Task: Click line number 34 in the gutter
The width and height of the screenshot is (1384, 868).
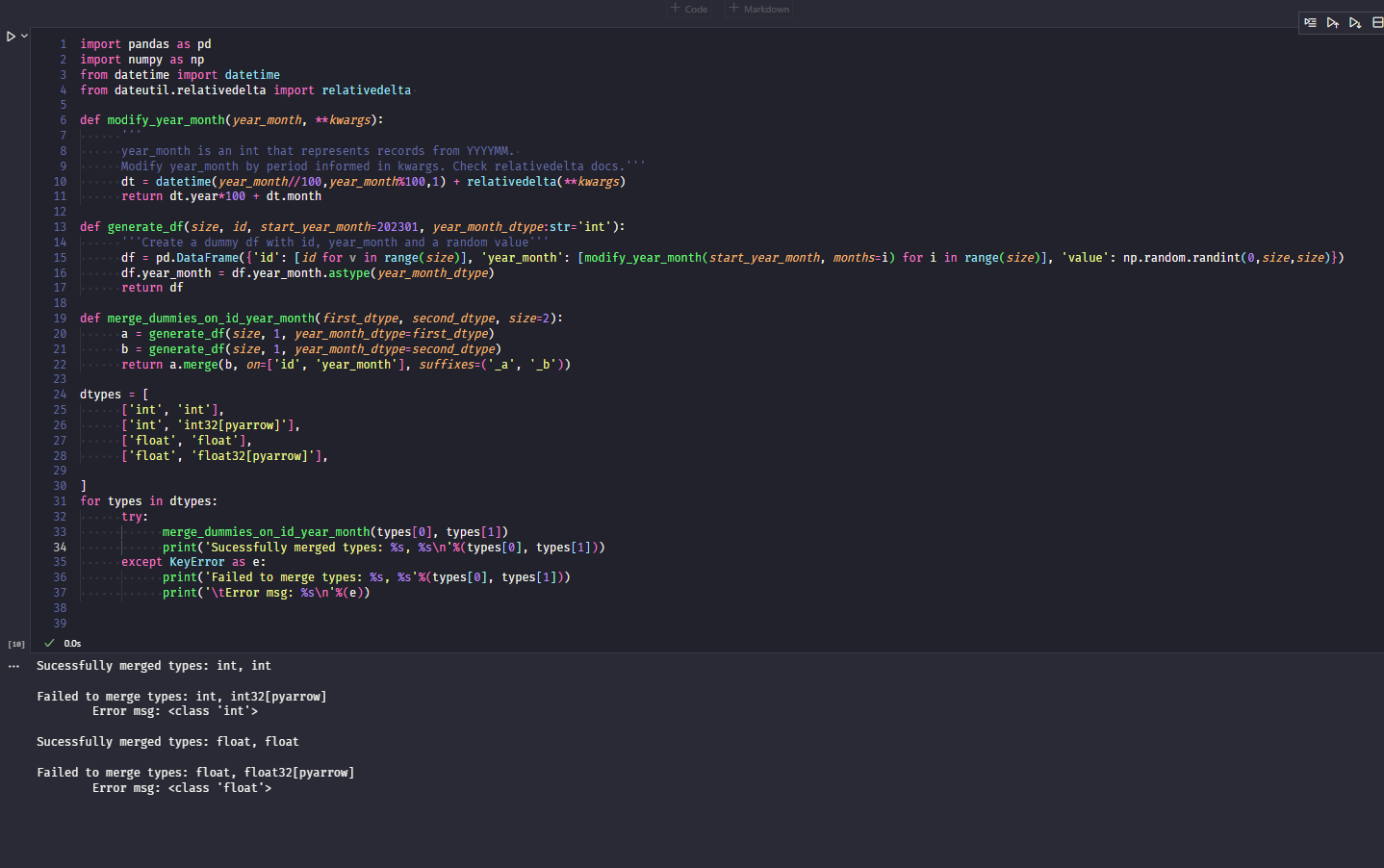Action: pyautogui.click(x=60, y=548)
